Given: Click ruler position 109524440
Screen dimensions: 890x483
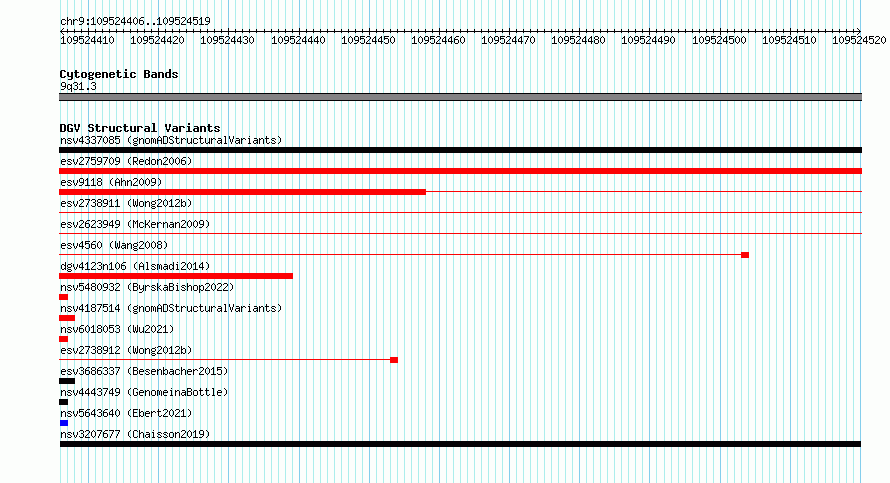Looking at the screenshot, I should pyautogui.click(x=298, y=41).
